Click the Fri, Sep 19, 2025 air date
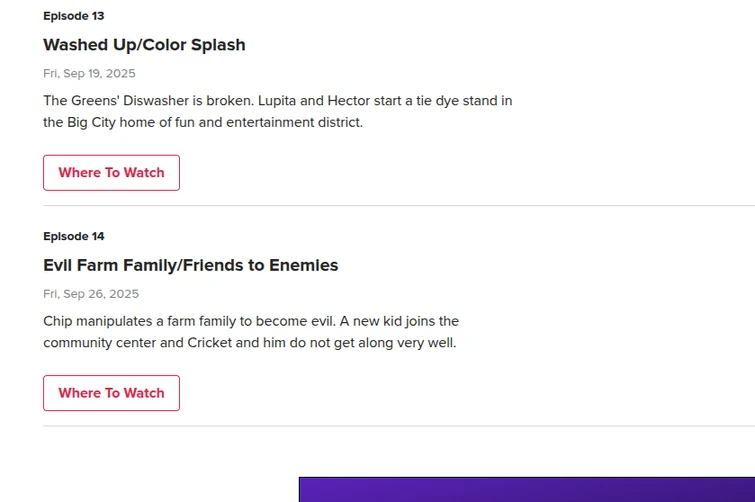The width and height of the screenshot is (755, 502). coord(89,74)
